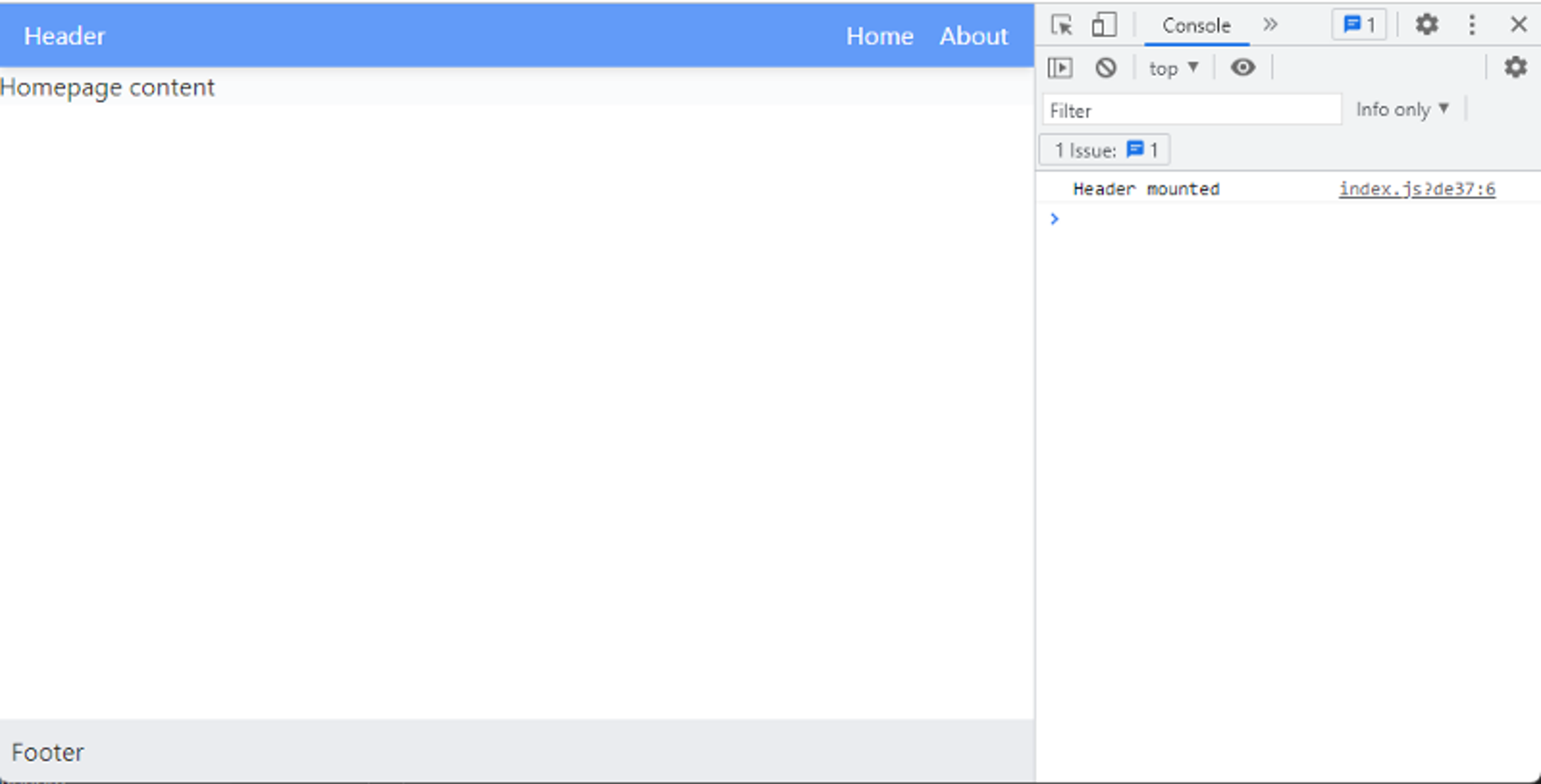Open the index.js?de37:6 source link

coord(1417,189)
